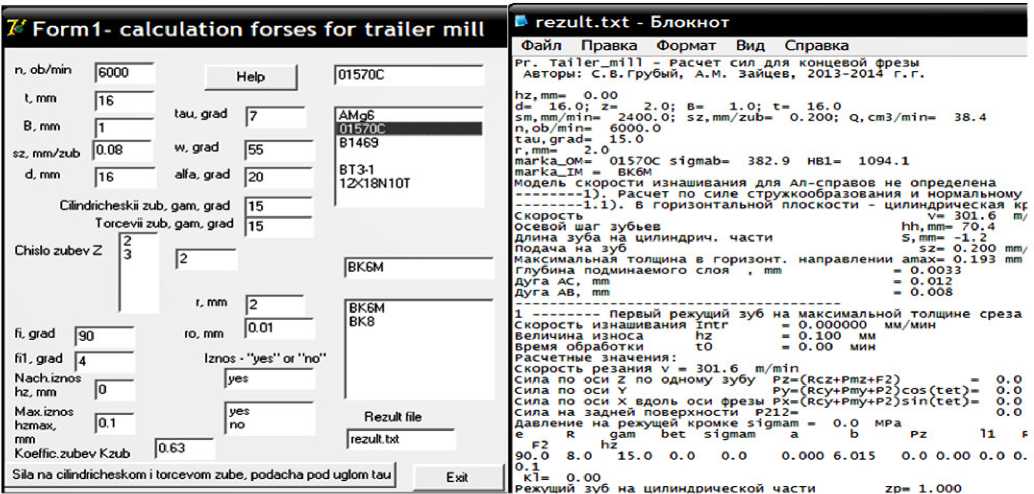Click the Notepad icon in rezult.txt title bar
Image resolution: width=1034 pixels, height=494 pixels.
[522, 22]
